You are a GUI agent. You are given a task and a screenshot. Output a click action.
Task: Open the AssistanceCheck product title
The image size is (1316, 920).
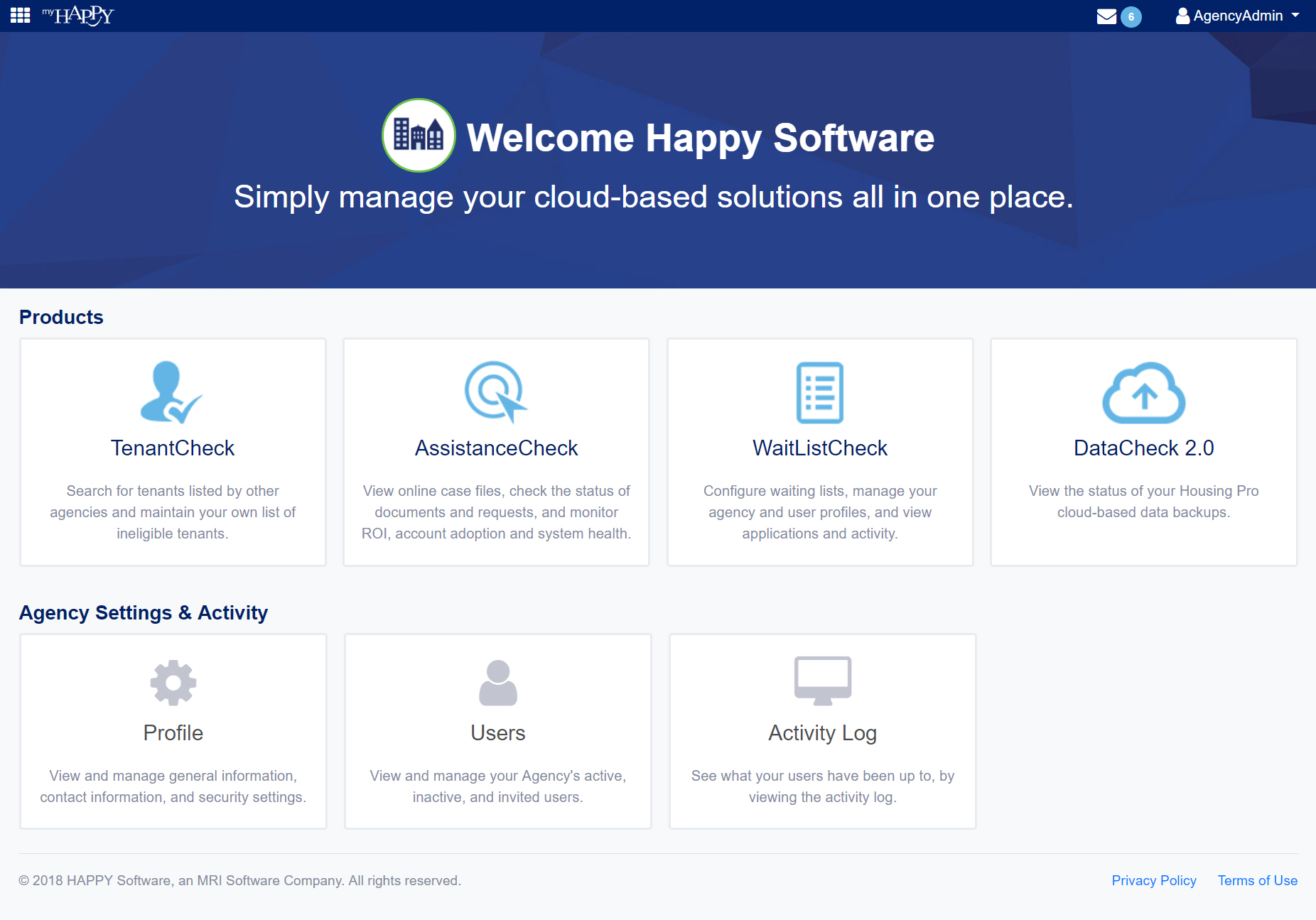[x=496, y=448]
